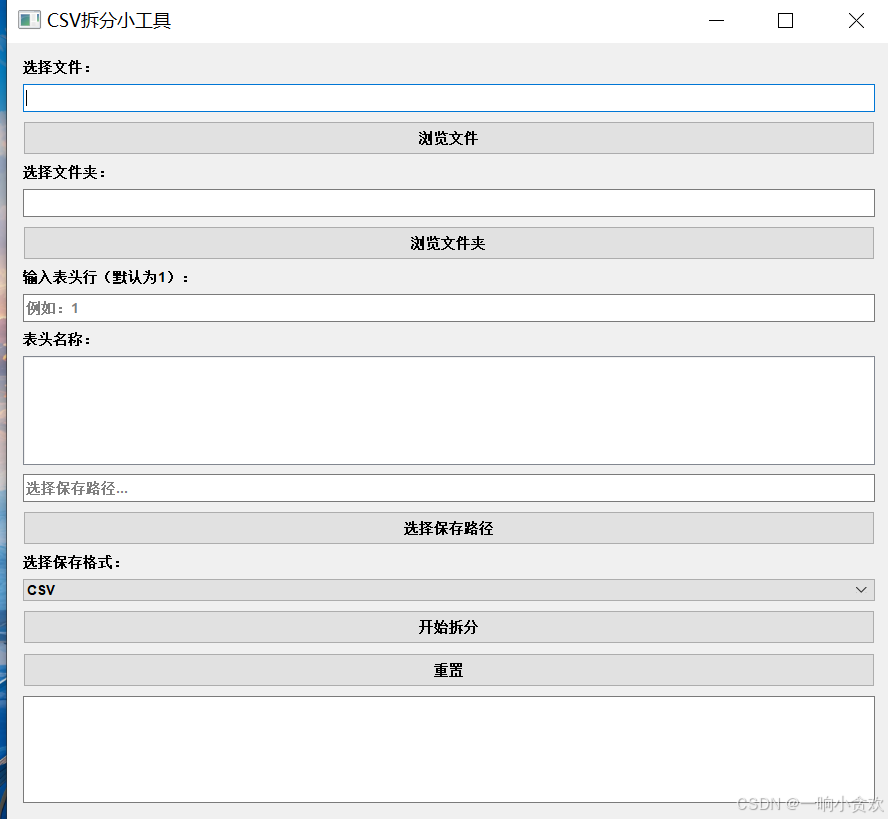Click the CSV拆分小工具 app icon in title bar

29,20
